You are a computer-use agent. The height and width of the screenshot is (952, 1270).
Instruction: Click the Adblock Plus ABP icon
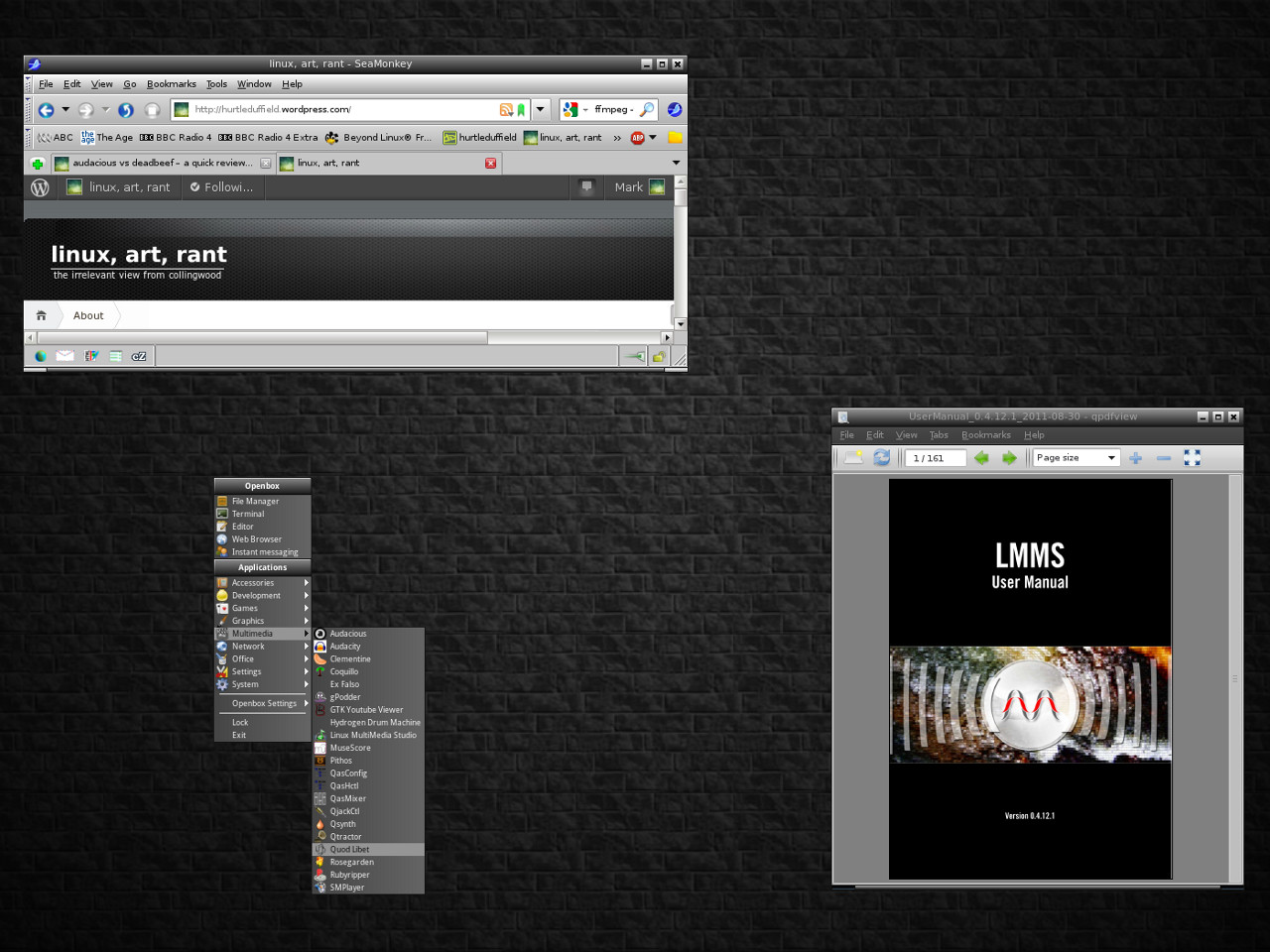tap(637, 138)
